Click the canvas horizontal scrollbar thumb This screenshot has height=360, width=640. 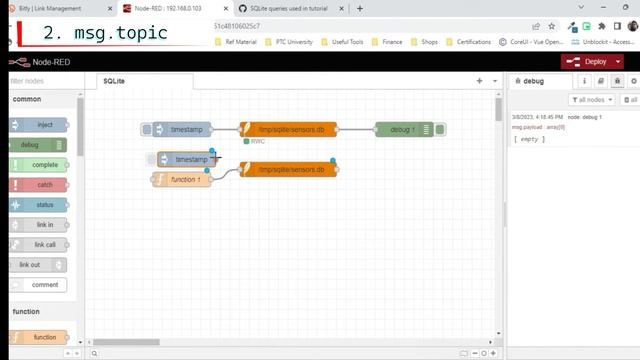coord(126,342)
